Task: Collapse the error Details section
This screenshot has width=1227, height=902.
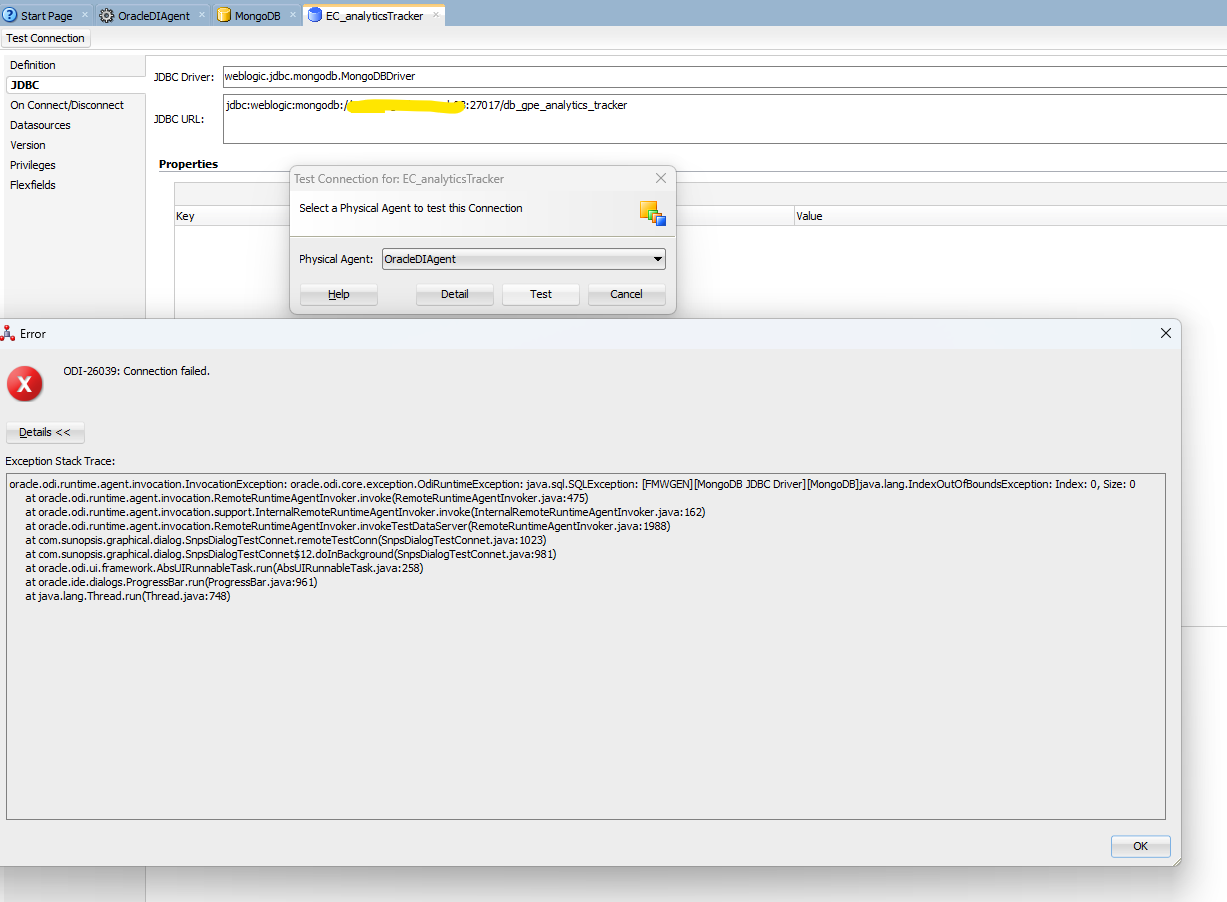Action: pos(45,433)
